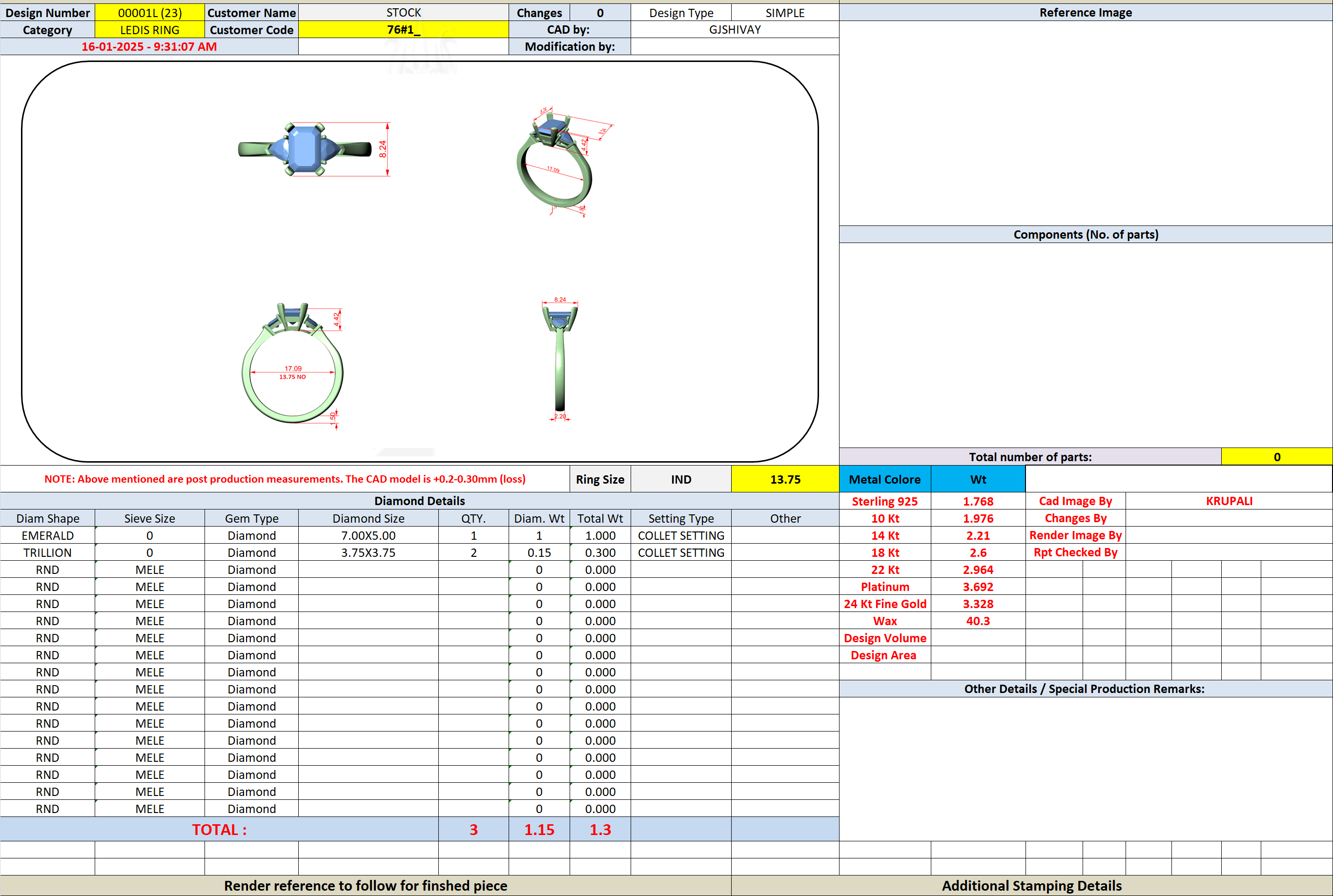Select the Diamond Details section header
Image resolution: width=1333 pixels, height=896 pixels.
pyautogui.click(x=419, y=501)
